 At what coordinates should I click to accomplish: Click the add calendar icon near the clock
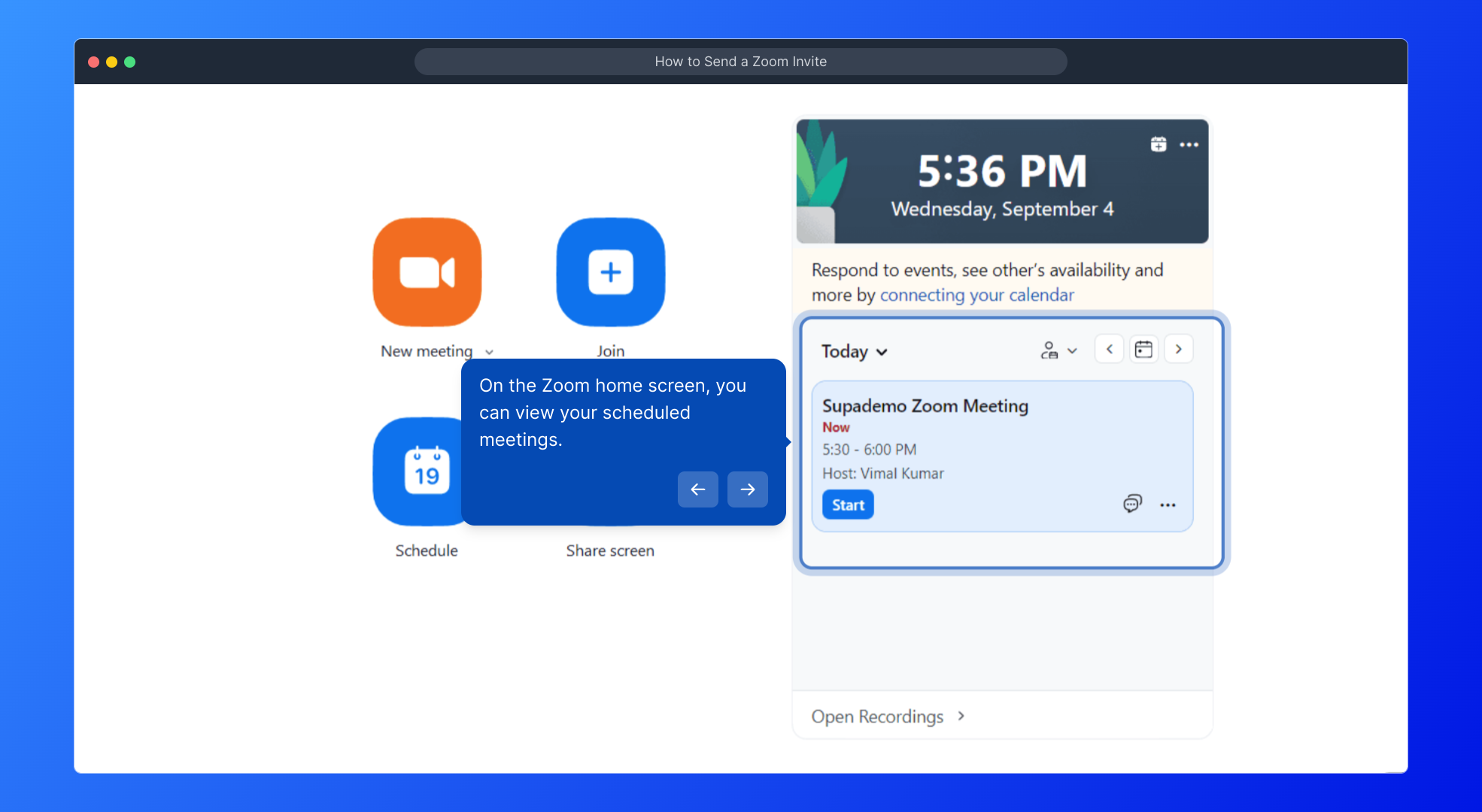click(1159, 144)
